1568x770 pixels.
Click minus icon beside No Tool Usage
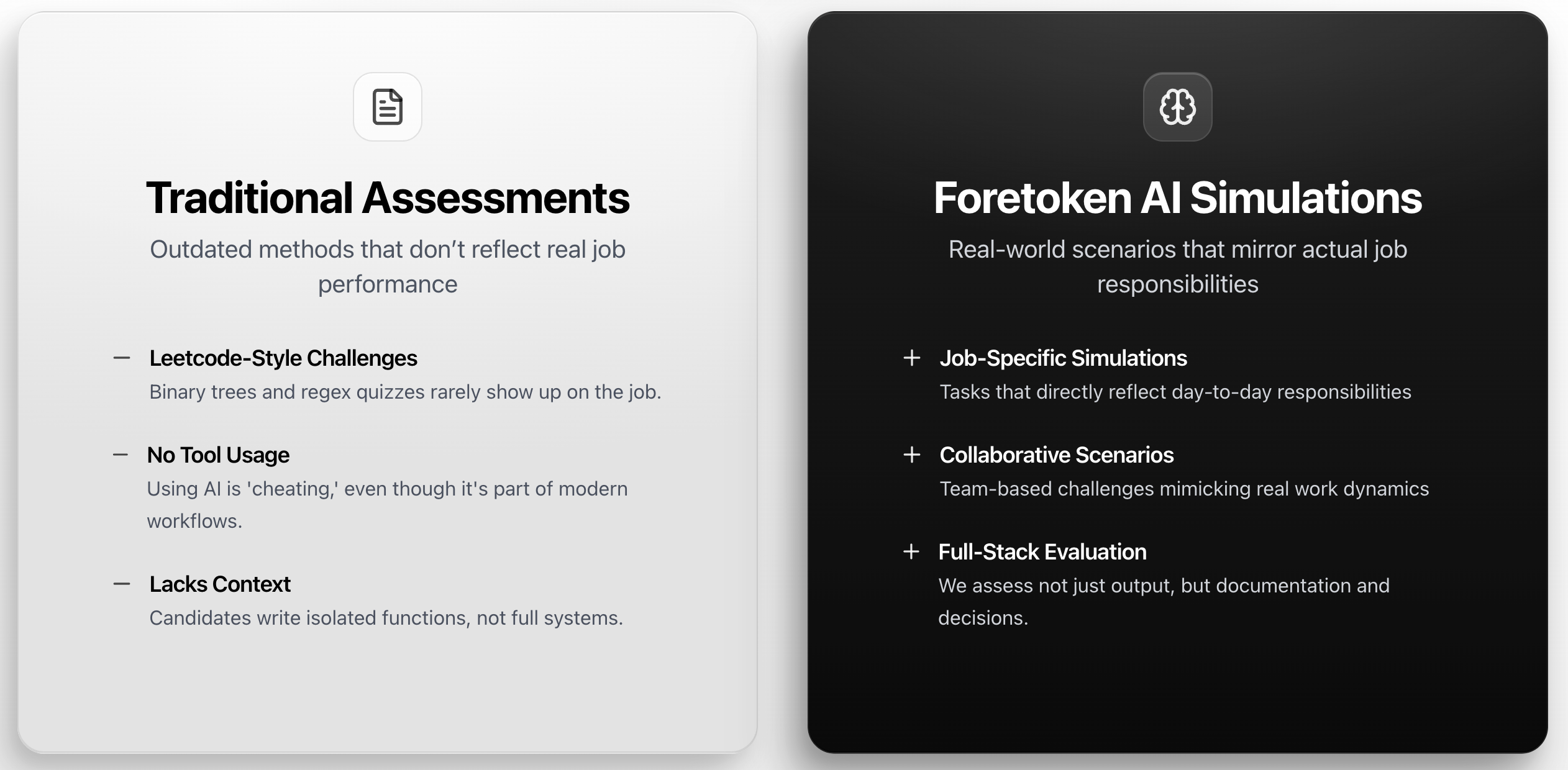click(121, 455)
